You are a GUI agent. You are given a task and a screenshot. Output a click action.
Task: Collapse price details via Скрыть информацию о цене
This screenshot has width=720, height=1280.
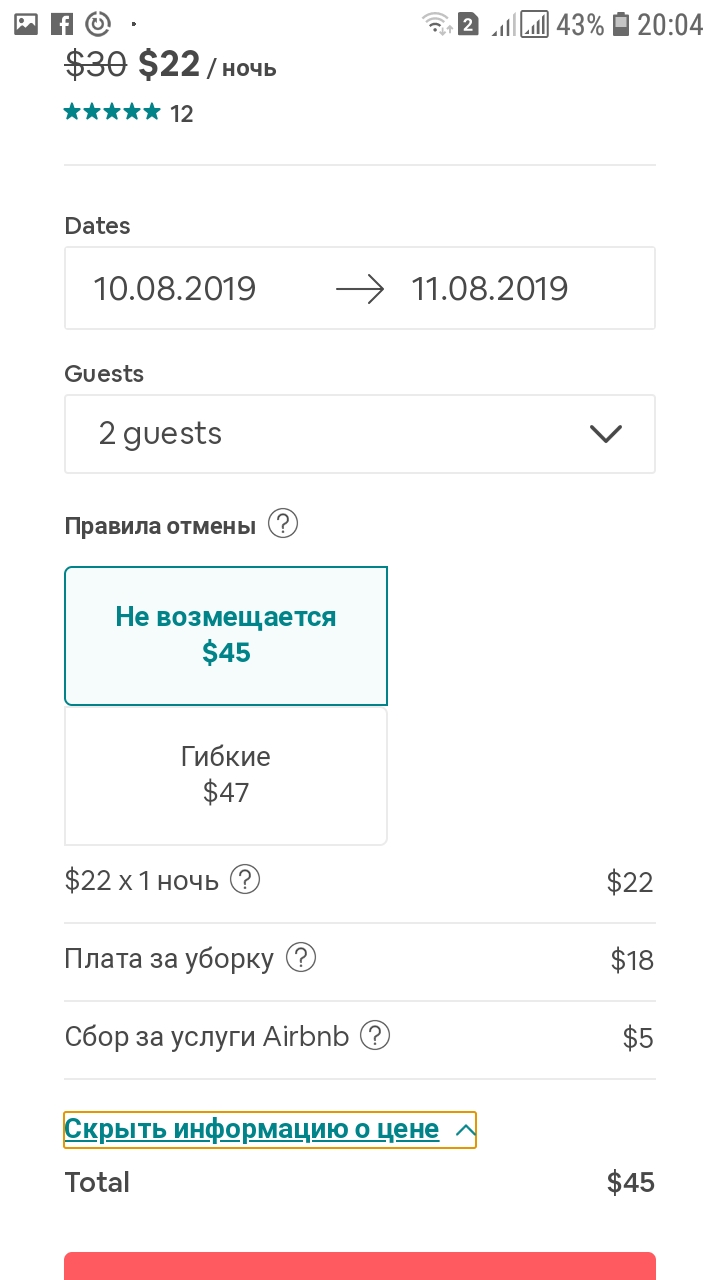pos(269,1130)
